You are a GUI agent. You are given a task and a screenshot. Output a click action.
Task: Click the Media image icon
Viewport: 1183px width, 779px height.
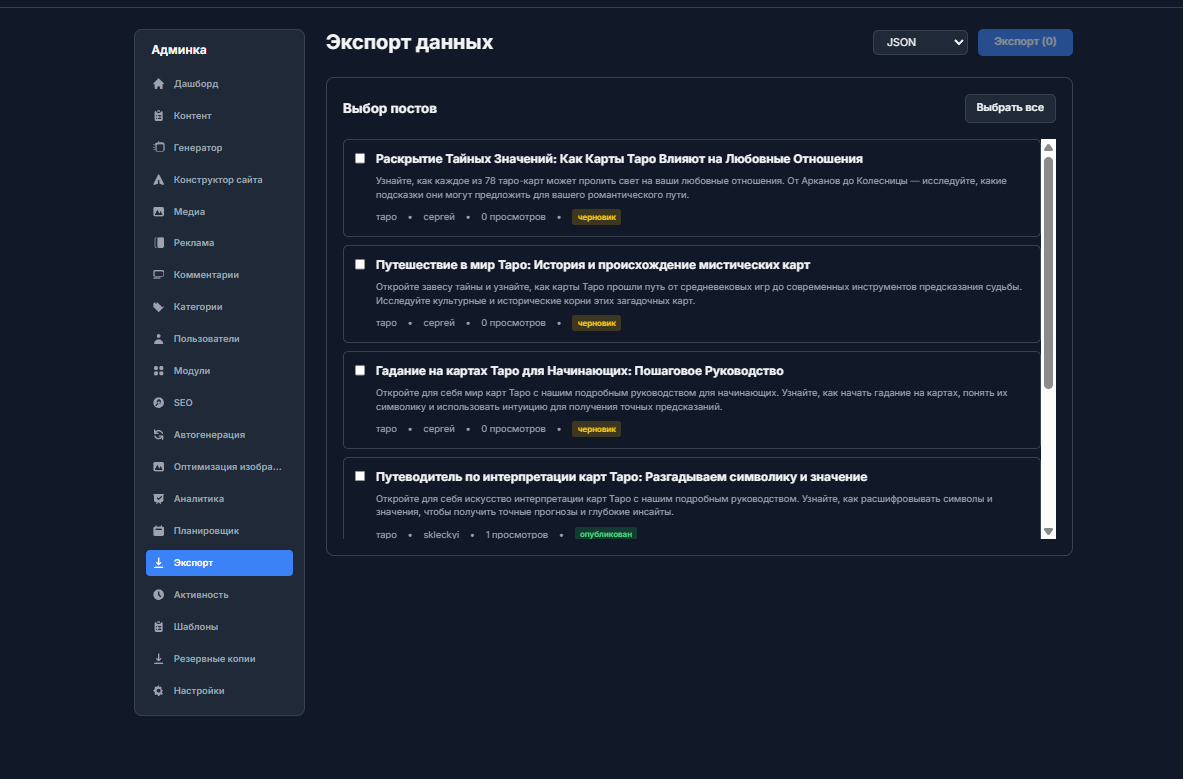click(x=158, y=212)
